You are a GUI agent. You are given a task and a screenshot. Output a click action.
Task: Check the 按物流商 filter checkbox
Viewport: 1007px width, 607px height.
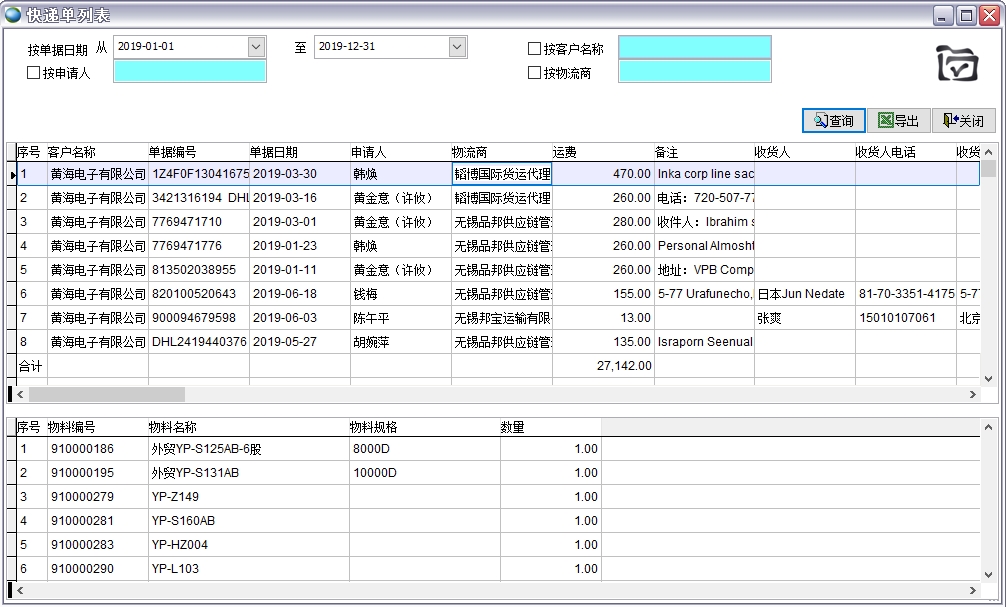(535, 73)
